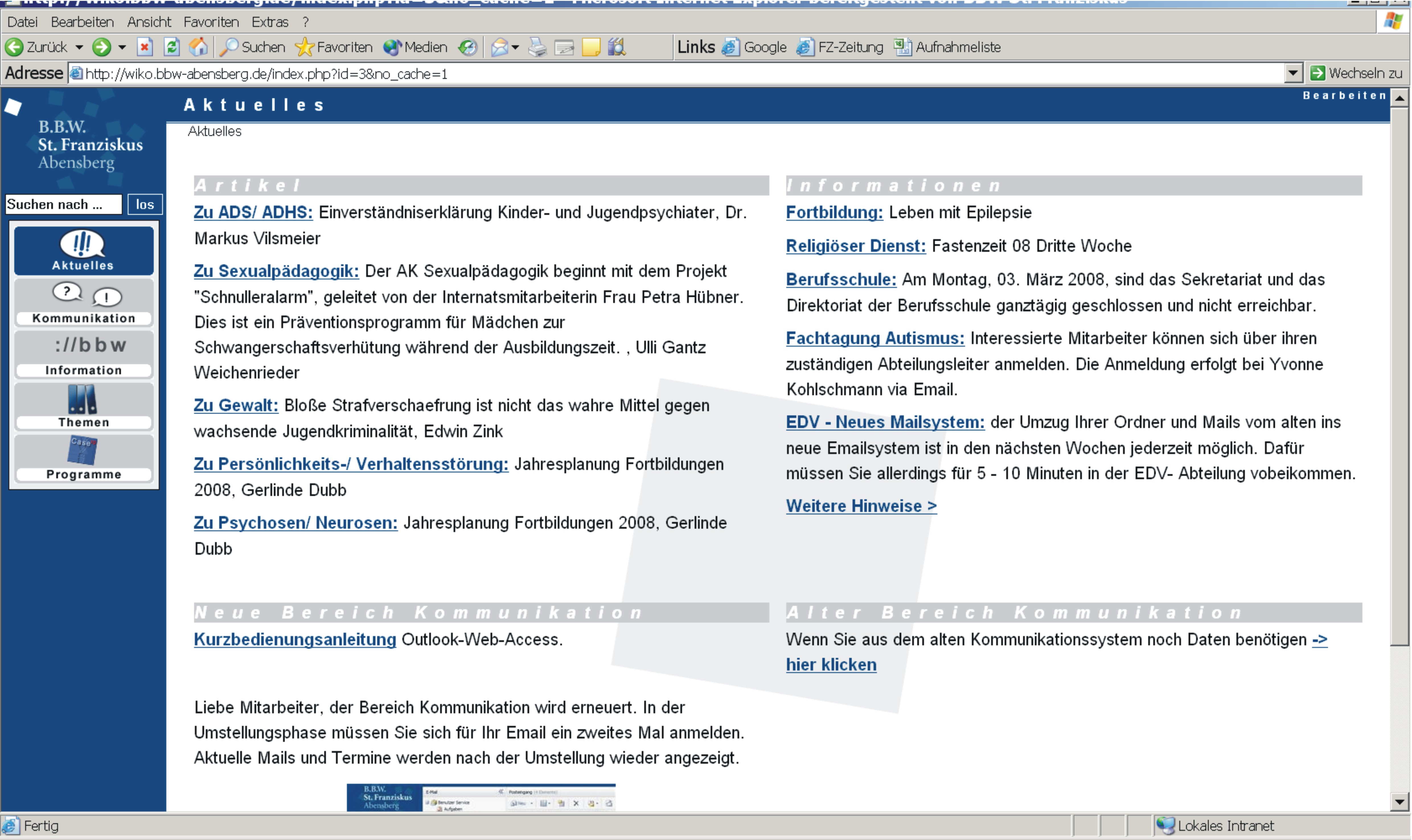
Task: Open the ? help menu
Action: tap(306, 22)
